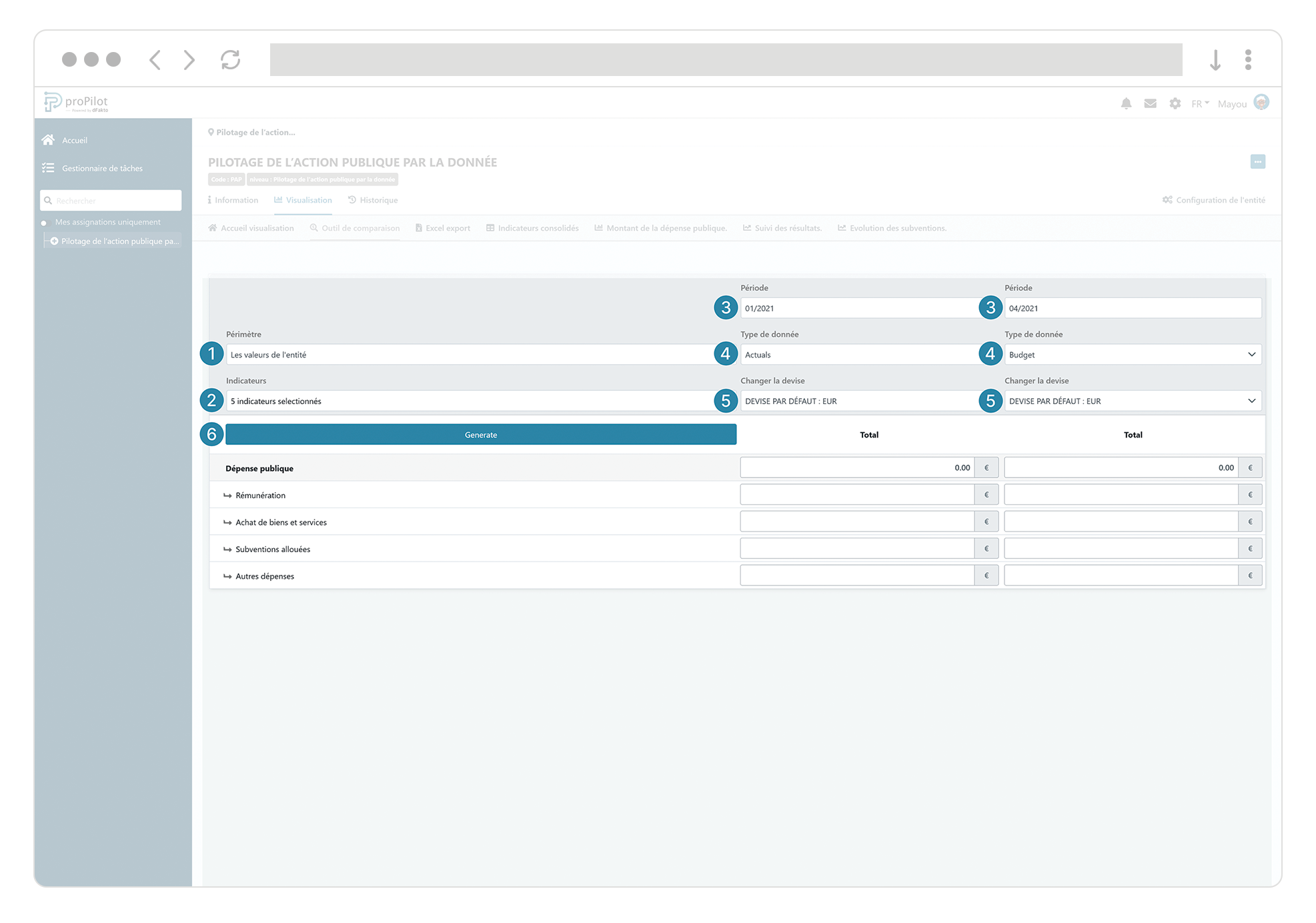Switch to the Historique tab
Screen dimensions: 1316x923
point(373,200)
